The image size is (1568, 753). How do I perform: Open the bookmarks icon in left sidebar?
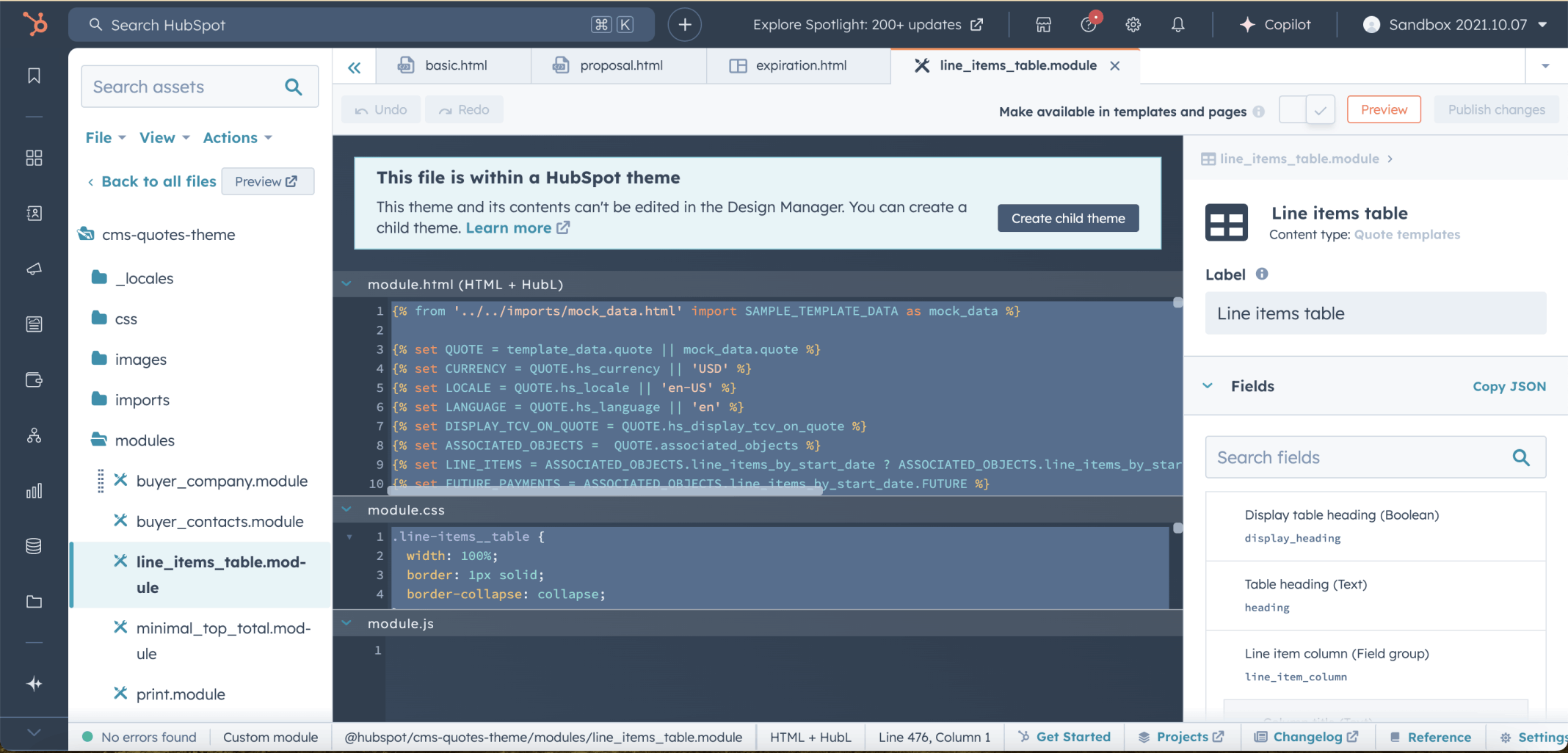pos(34,76)
